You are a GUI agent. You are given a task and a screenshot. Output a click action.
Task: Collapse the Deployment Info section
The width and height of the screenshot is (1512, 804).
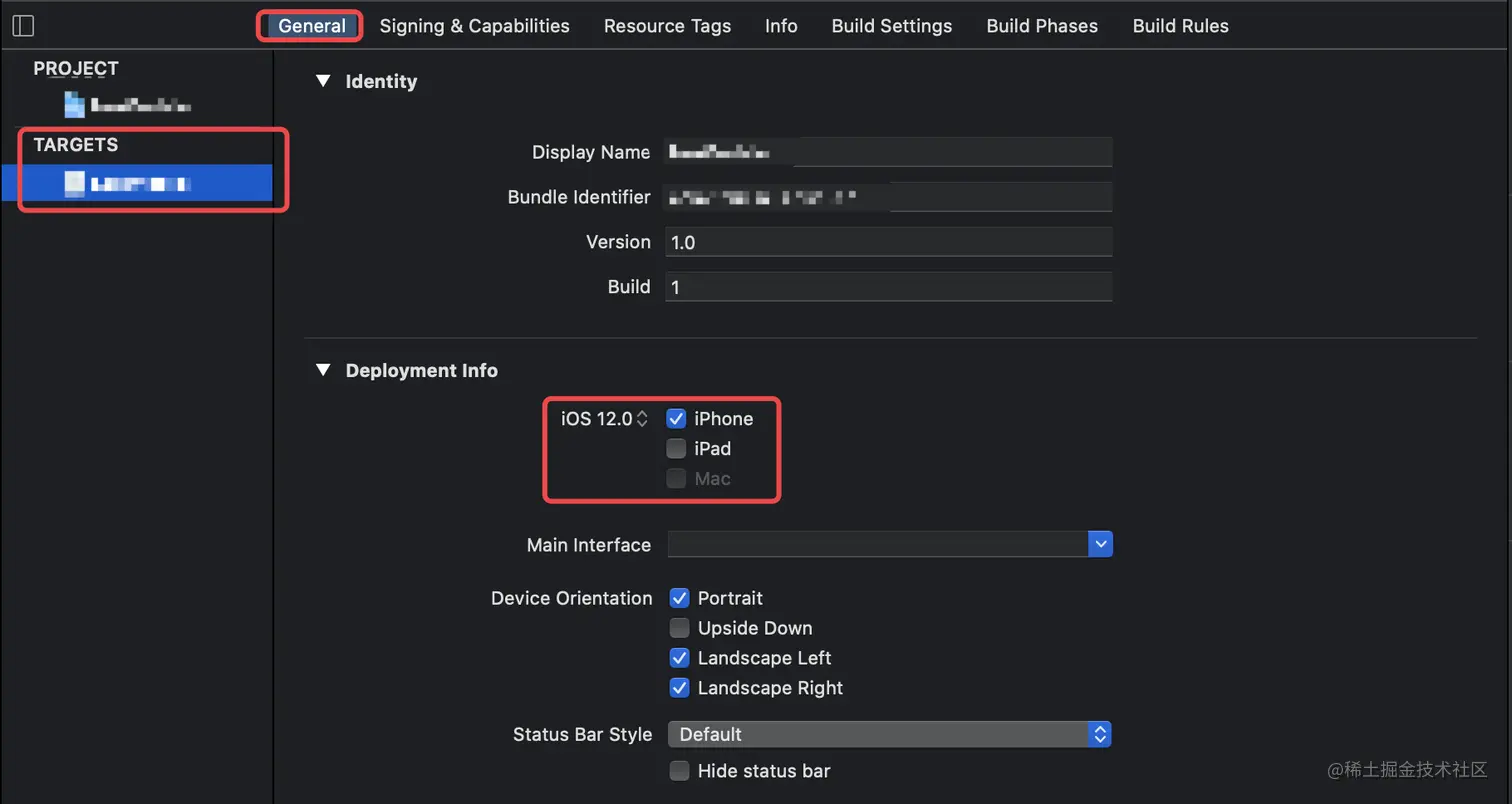coord(322,370)
